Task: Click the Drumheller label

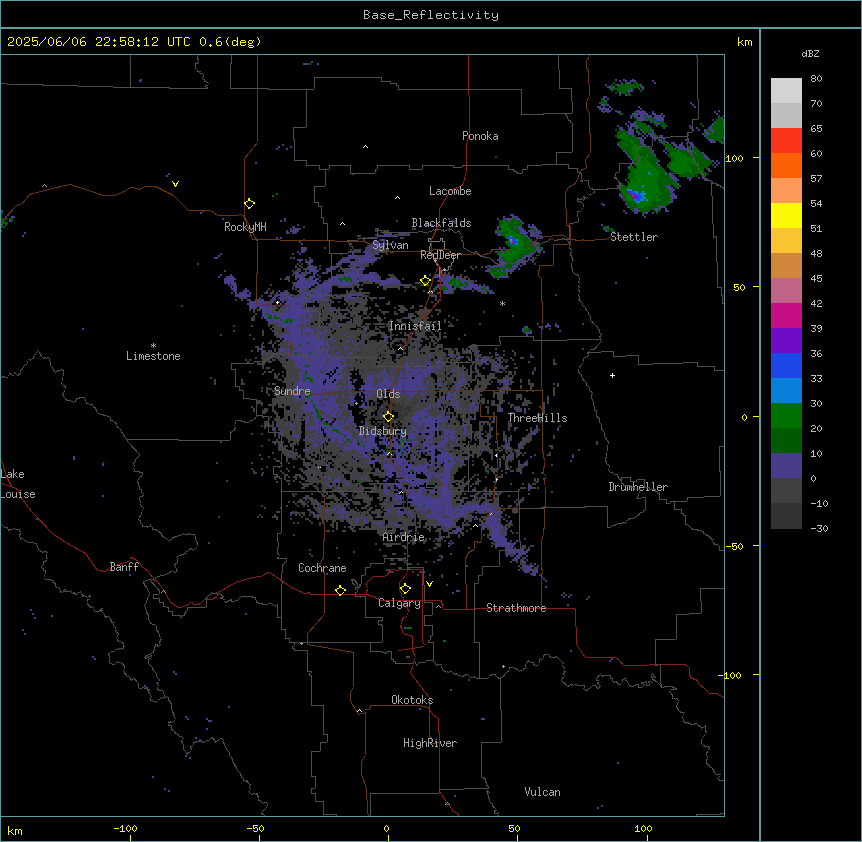Action: [x=638, y=487]
